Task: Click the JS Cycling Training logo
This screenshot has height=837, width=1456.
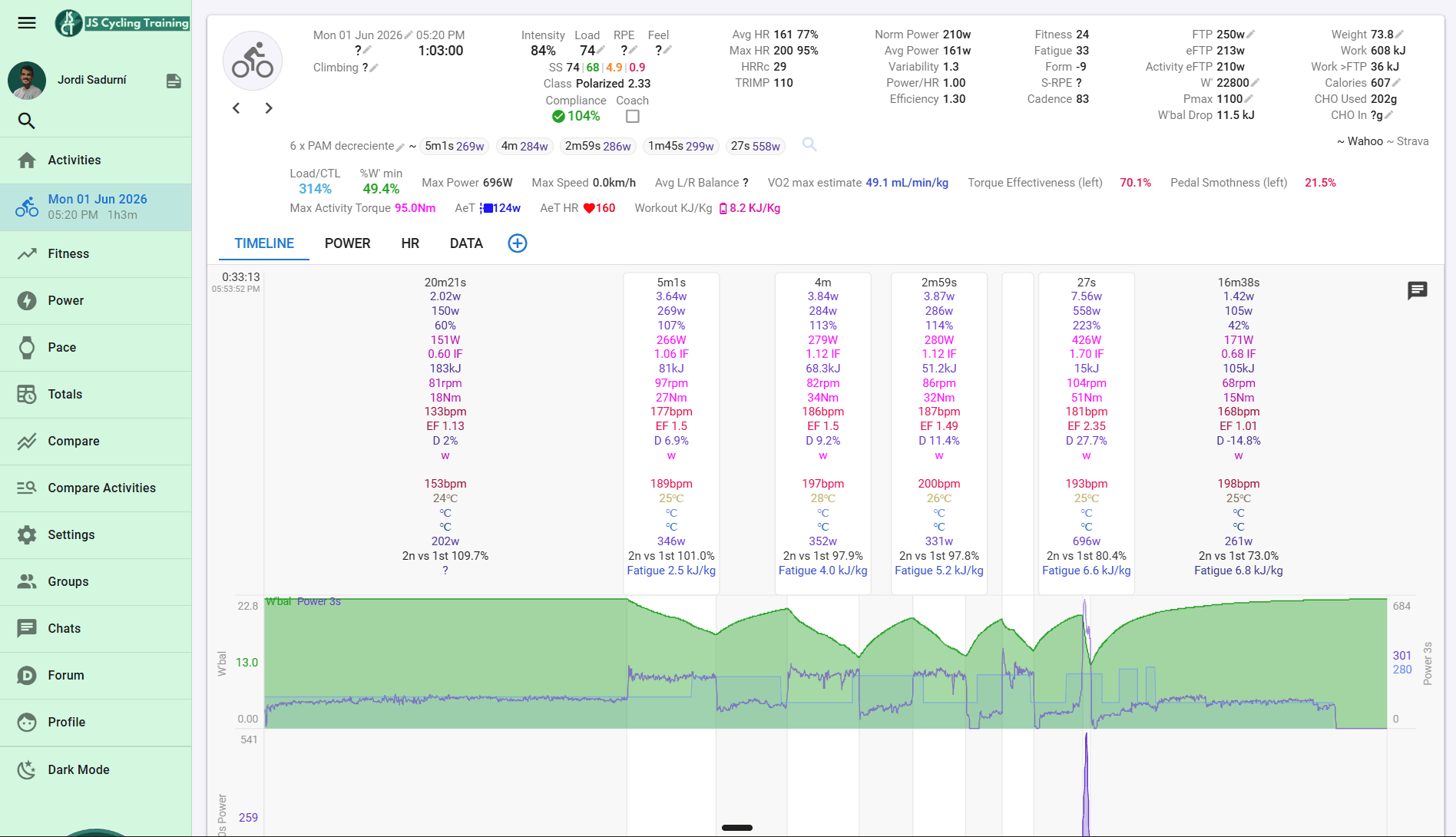Action: [x=122, y=23]
